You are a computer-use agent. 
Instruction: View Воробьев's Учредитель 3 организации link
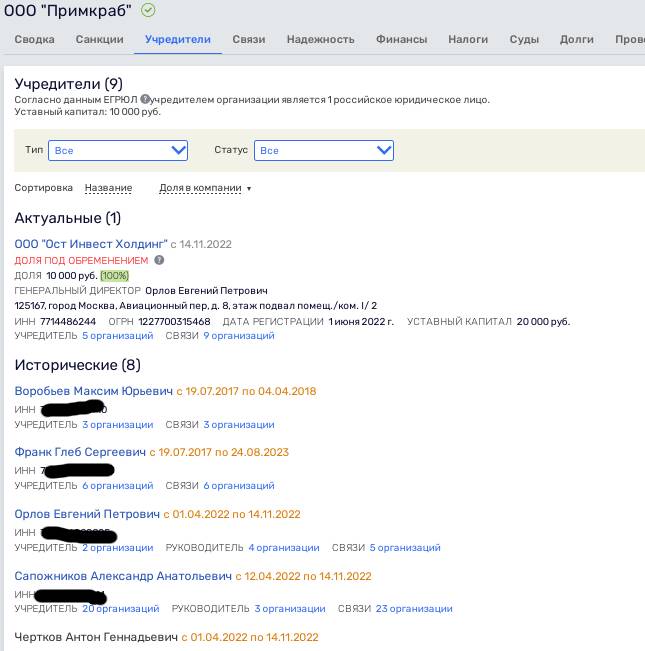(117, 425)
